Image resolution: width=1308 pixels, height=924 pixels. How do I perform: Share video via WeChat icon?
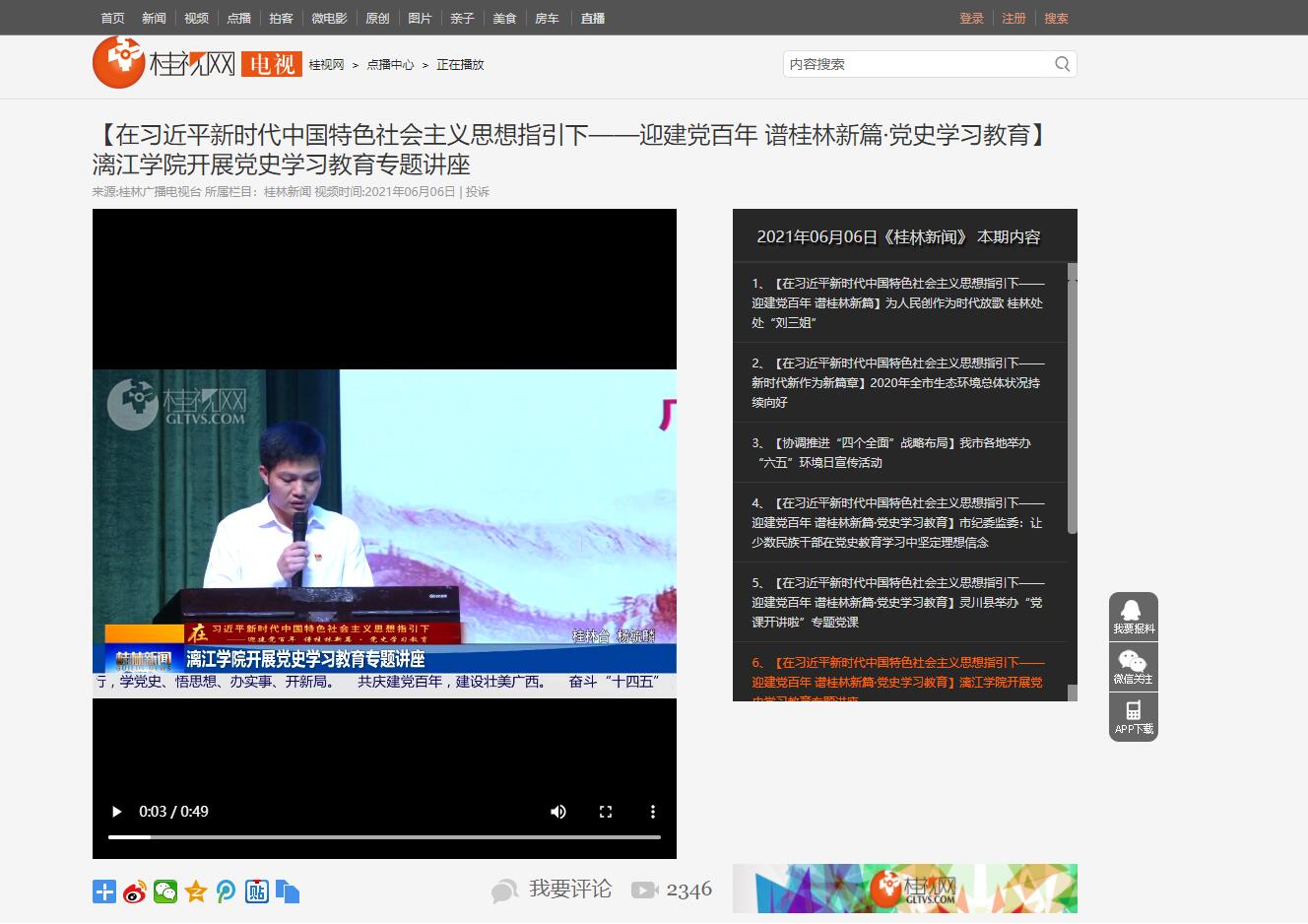[165, 892]
